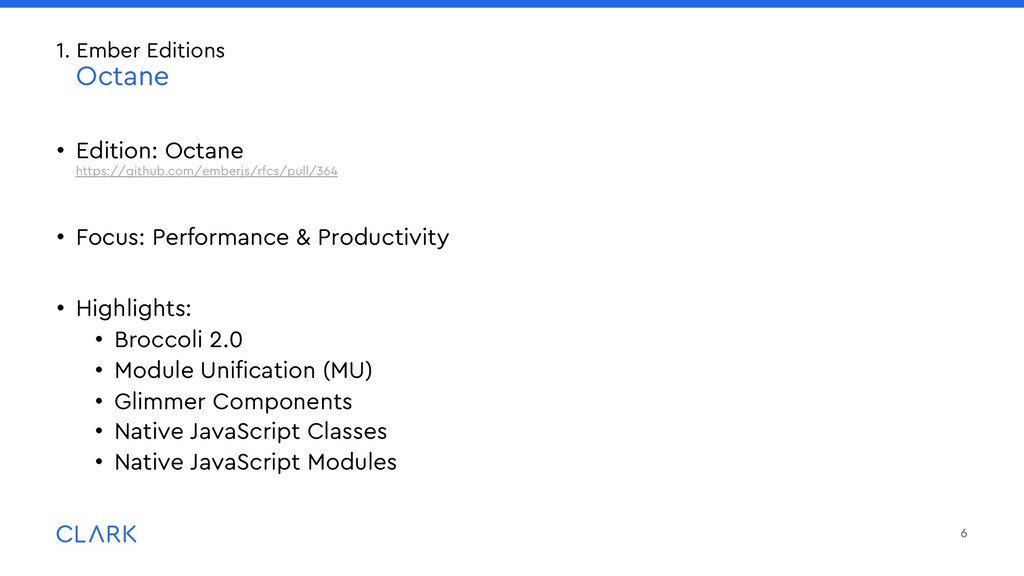Click the blue bar atop the slide
This screenshot has height=576, width=1024.
[512, 4]
